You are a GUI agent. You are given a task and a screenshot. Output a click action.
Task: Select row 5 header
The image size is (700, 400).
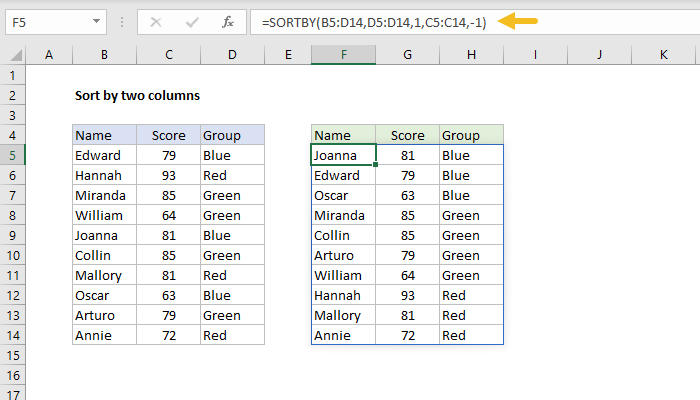tap(12, 155)
